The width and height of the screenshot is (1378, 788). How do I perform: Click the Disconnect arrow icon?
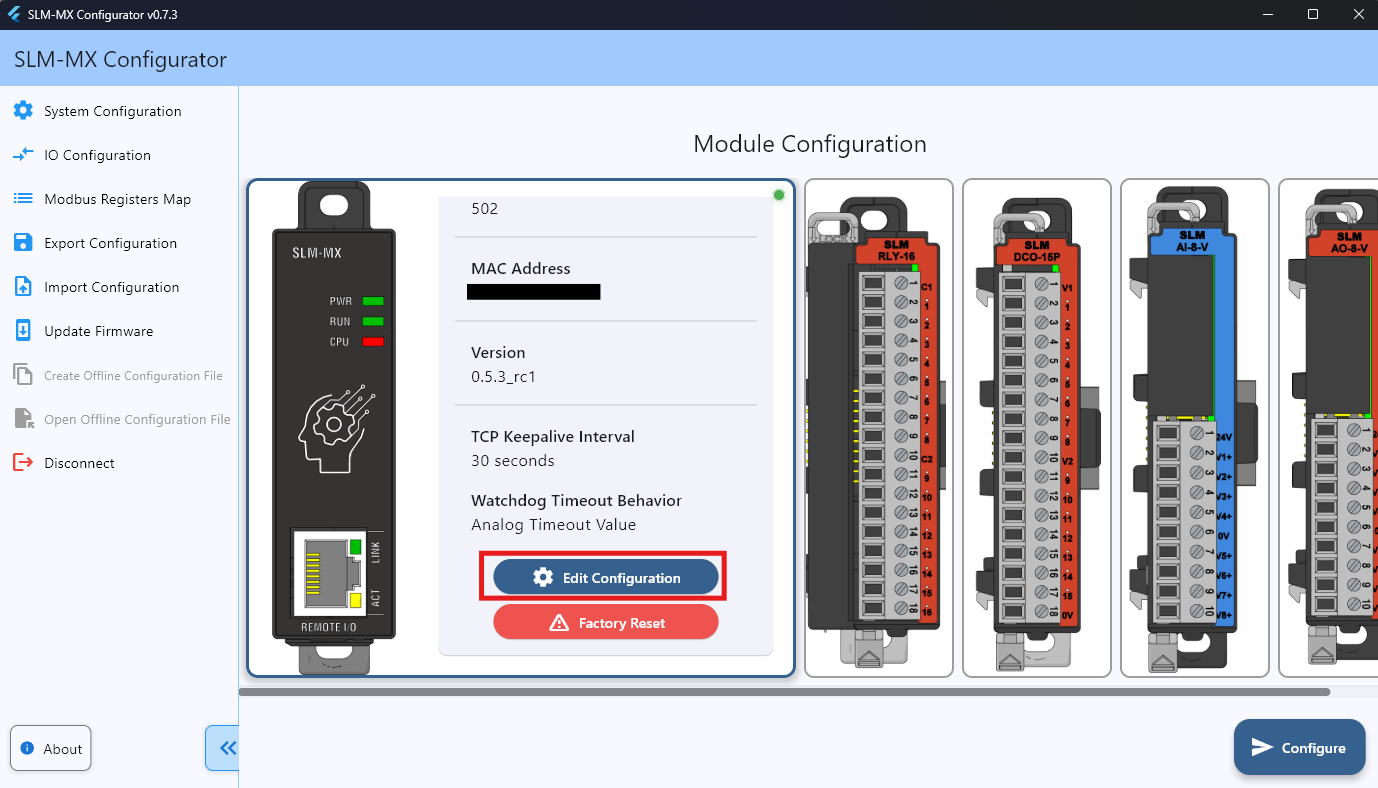(x=23, y=462)
